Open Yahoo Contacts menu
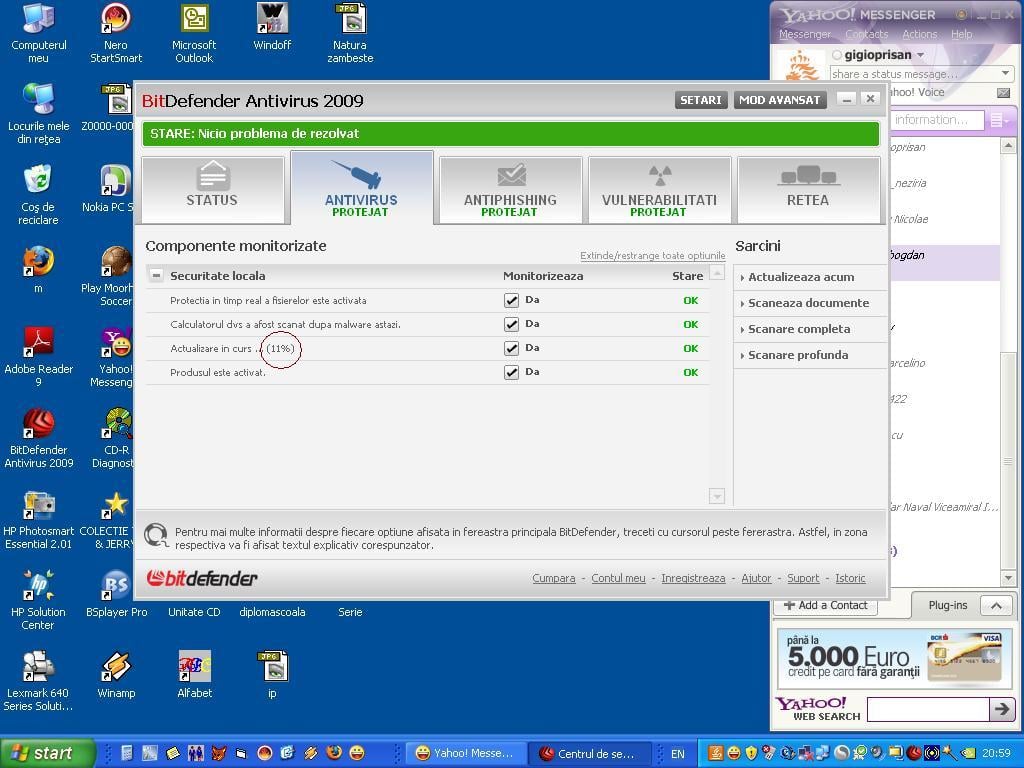The image size is (1024, 768). point(867,34)
